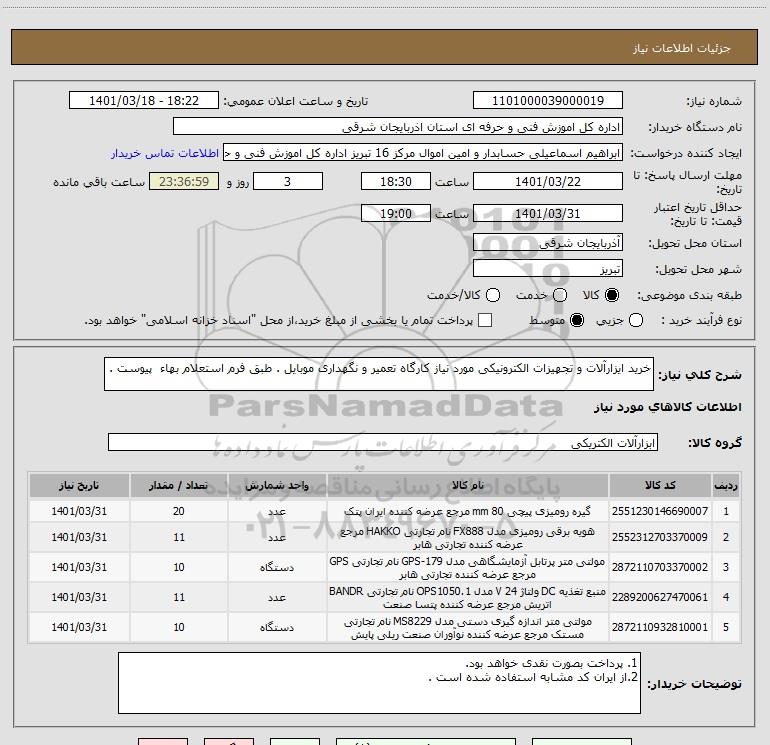Viewport: 770px width, 745px height.
Task: Click the نام کالا column header
Action: [x=468, y=486]
